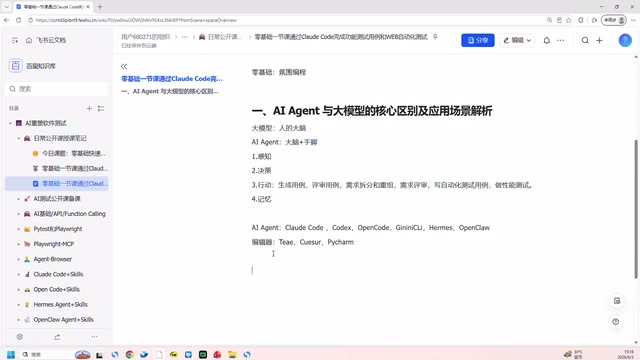Collapse the left sidebar with menu icon
The height and width of the screenshot is (360, 640).
[x=15, y=40]
